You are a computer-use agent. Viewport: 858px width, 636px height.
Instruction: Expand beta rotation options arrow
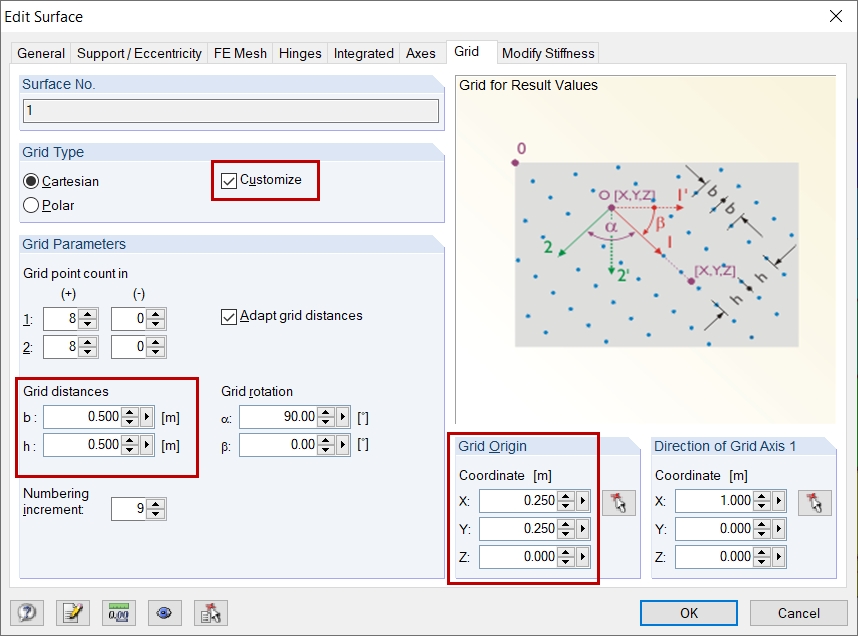343,444
